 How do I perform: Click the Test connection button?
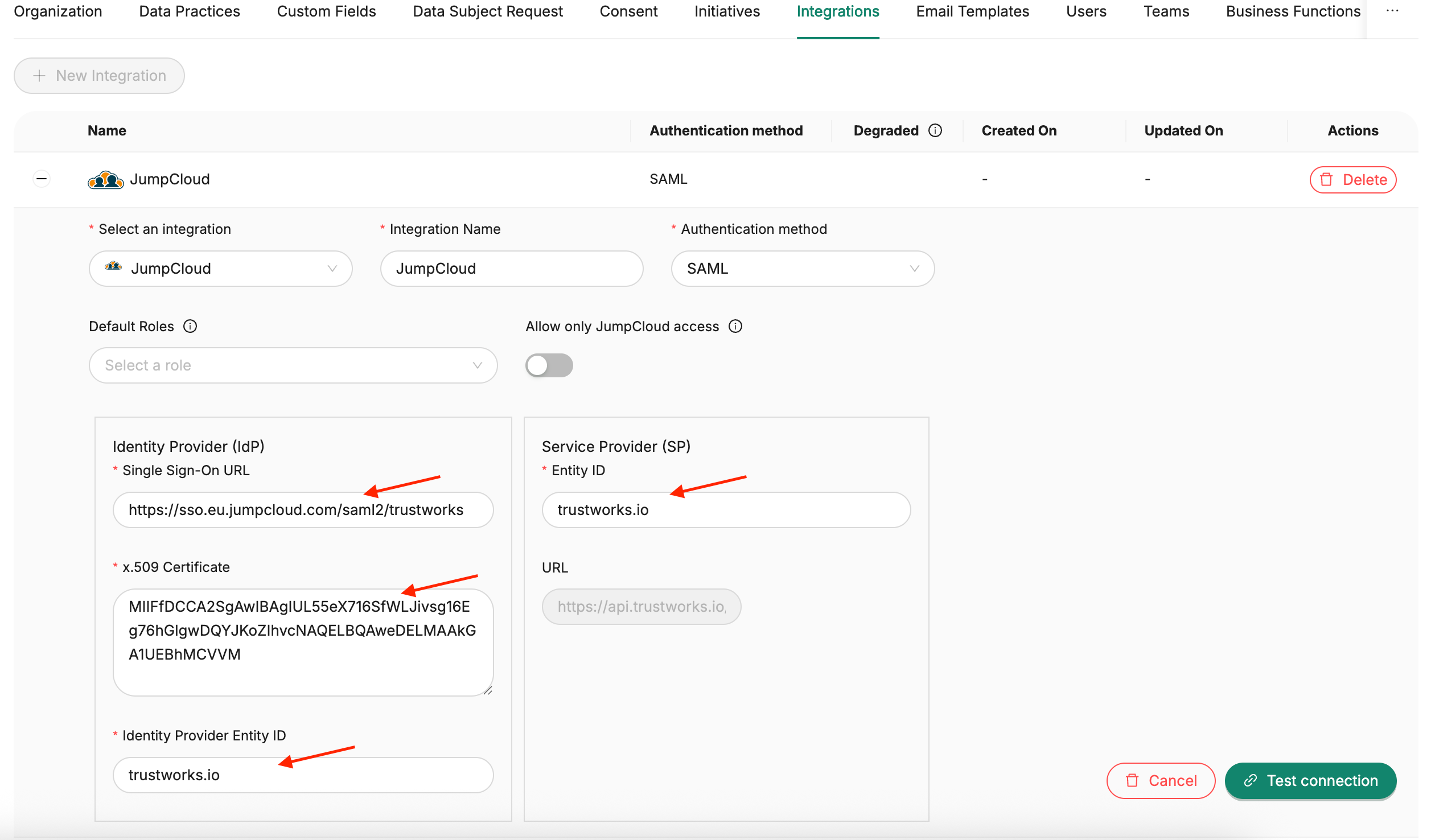point(1310,781)
